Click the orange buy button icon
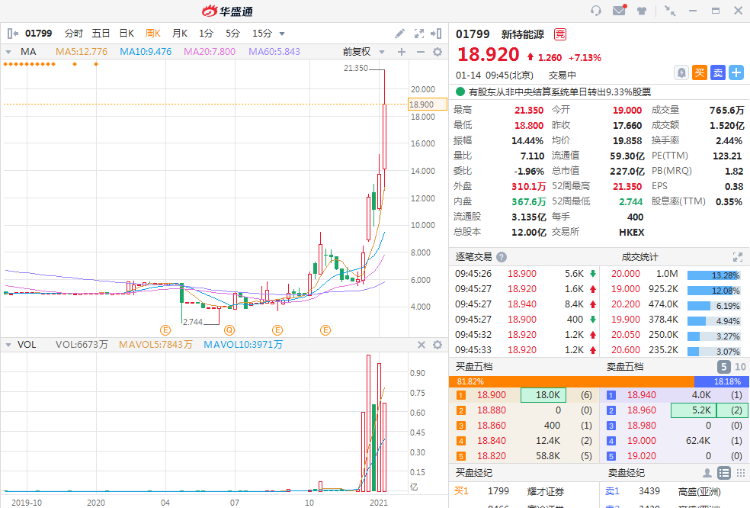 coord(699,73)
